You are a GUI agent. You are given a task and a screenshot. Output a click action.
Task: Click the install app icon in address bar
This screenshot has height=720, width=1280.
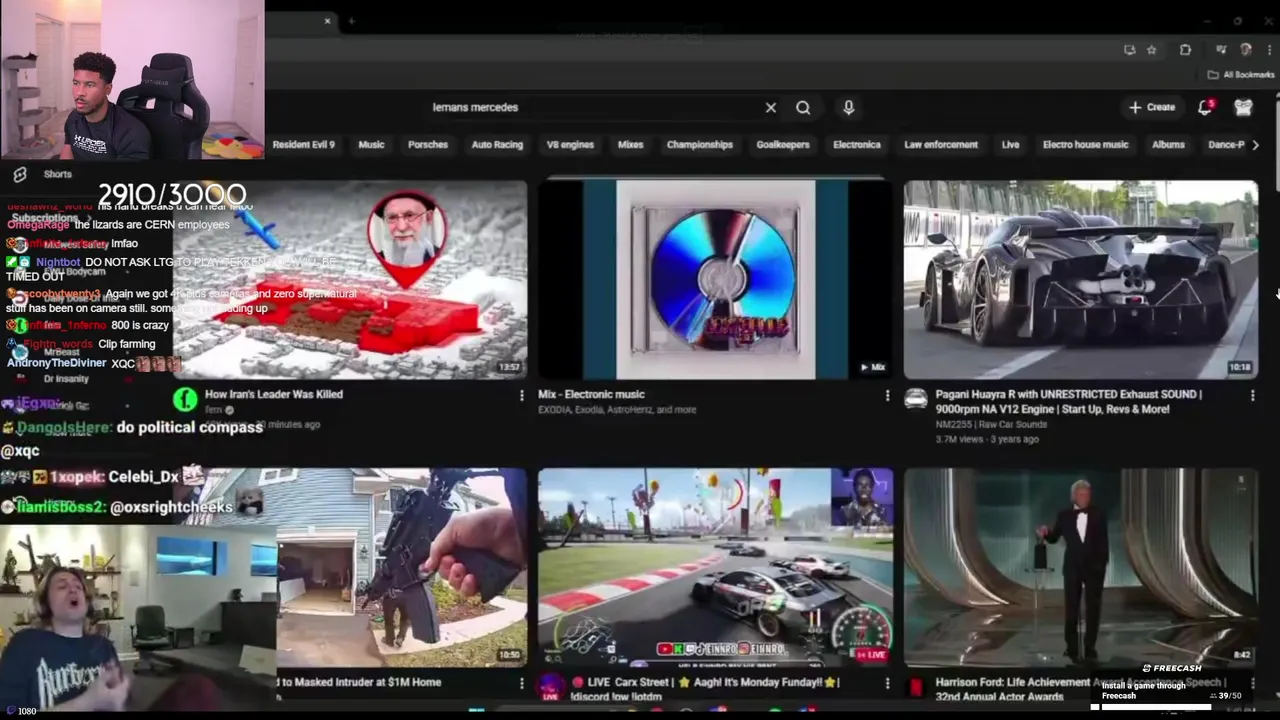click(x=1129, y=49)
